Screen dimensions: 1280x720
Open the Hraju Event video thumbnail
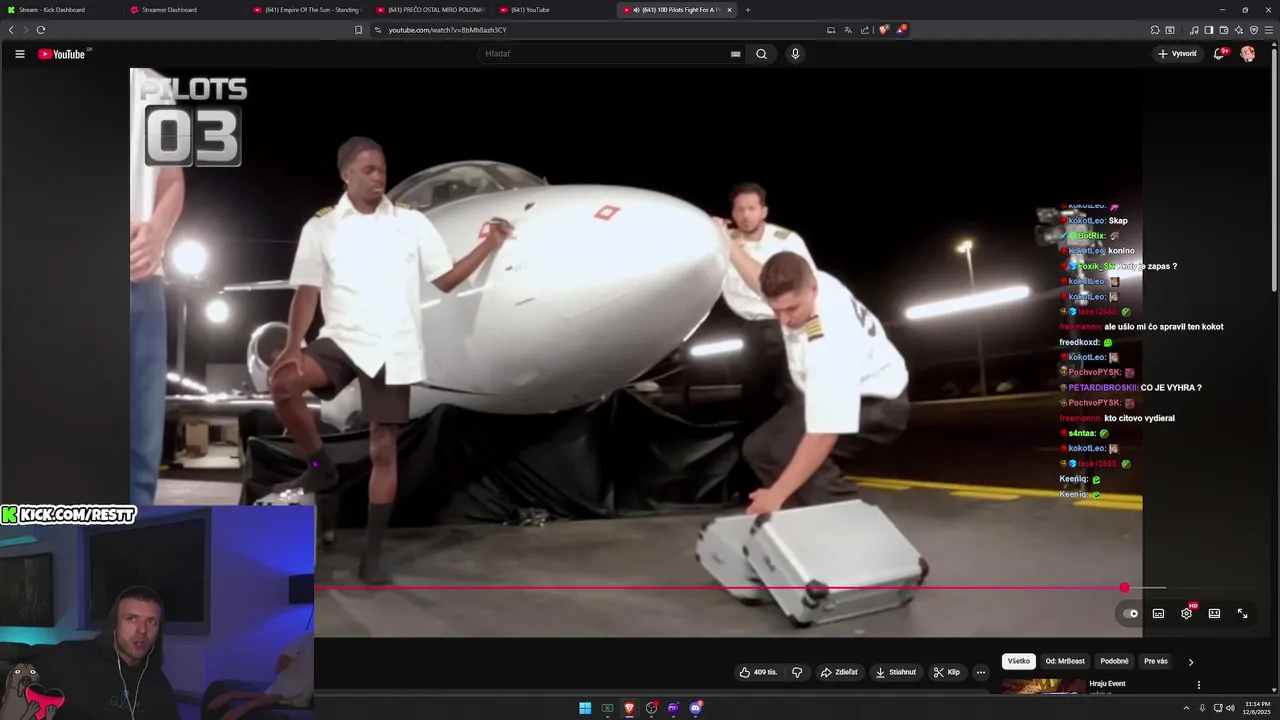pyautogui.click(x=1042, y=686)
